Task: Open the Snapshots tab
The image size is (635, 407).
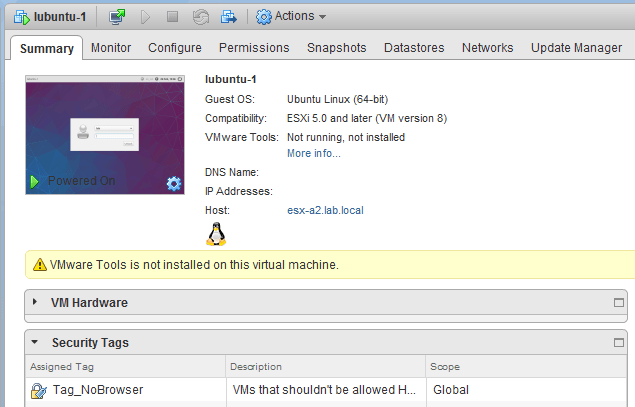Action: point(336,48)
